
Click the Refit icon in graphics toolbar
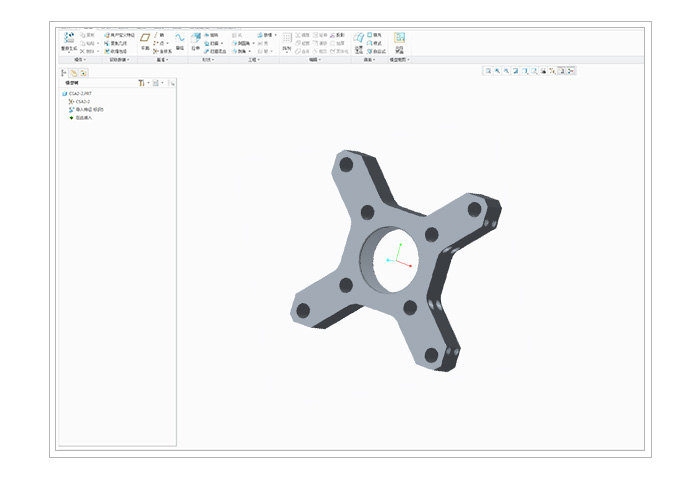pos(488,71)
